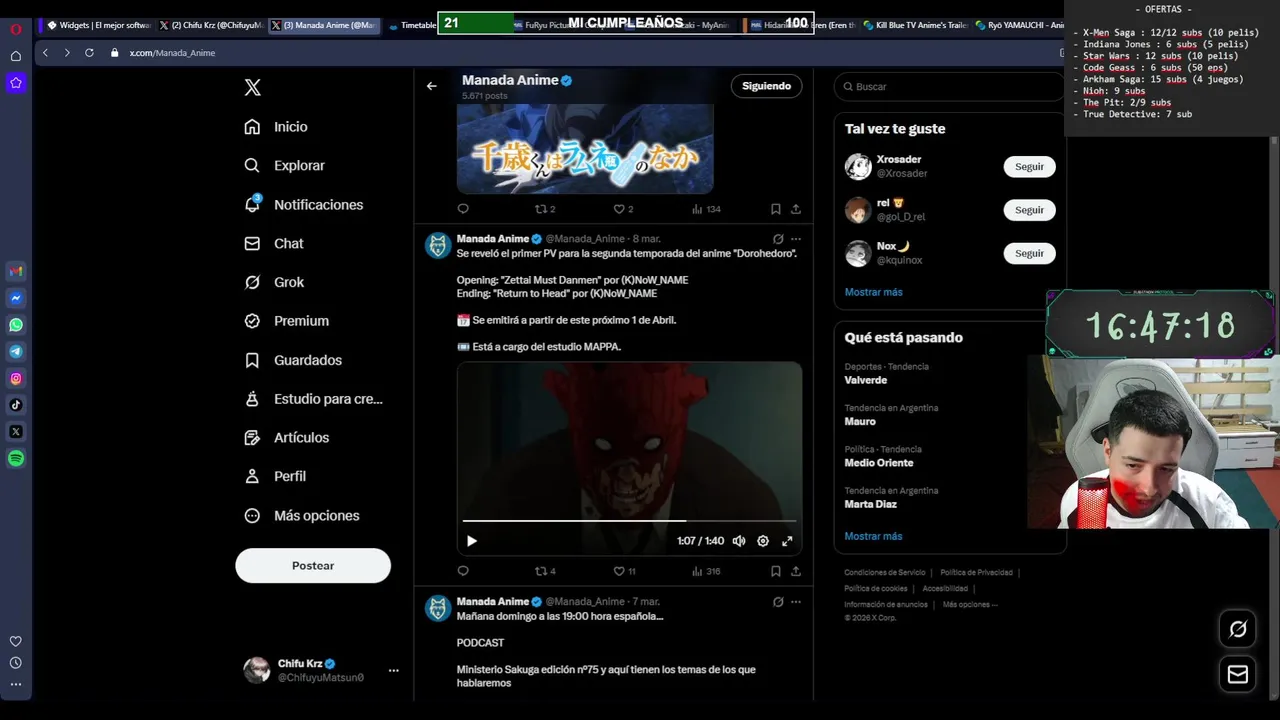Switch to the Chifu Krz browser tab

point(211,25)
